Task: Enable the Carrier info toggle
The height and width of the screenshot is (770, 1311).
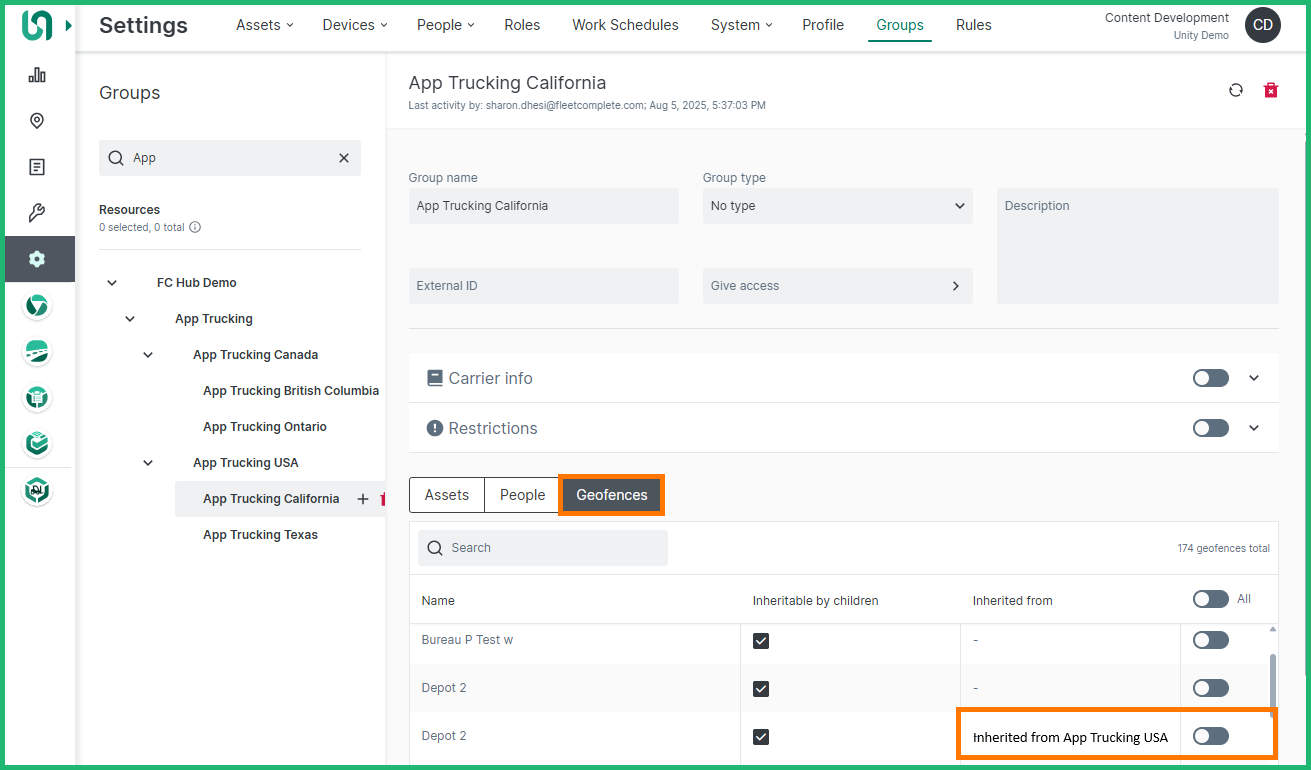Action: 1210,378
